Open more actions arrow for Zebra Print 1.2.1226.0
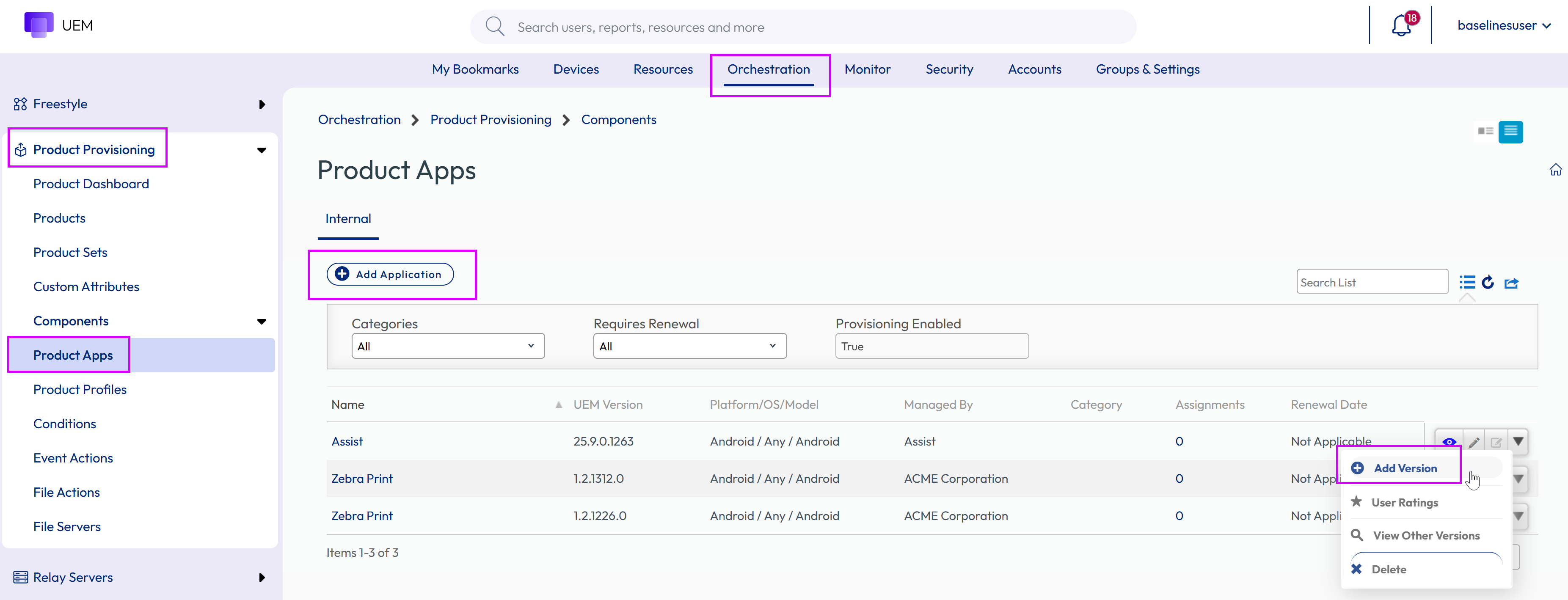The height and width of the screenshot is (600, 1568). [1518, 516]
